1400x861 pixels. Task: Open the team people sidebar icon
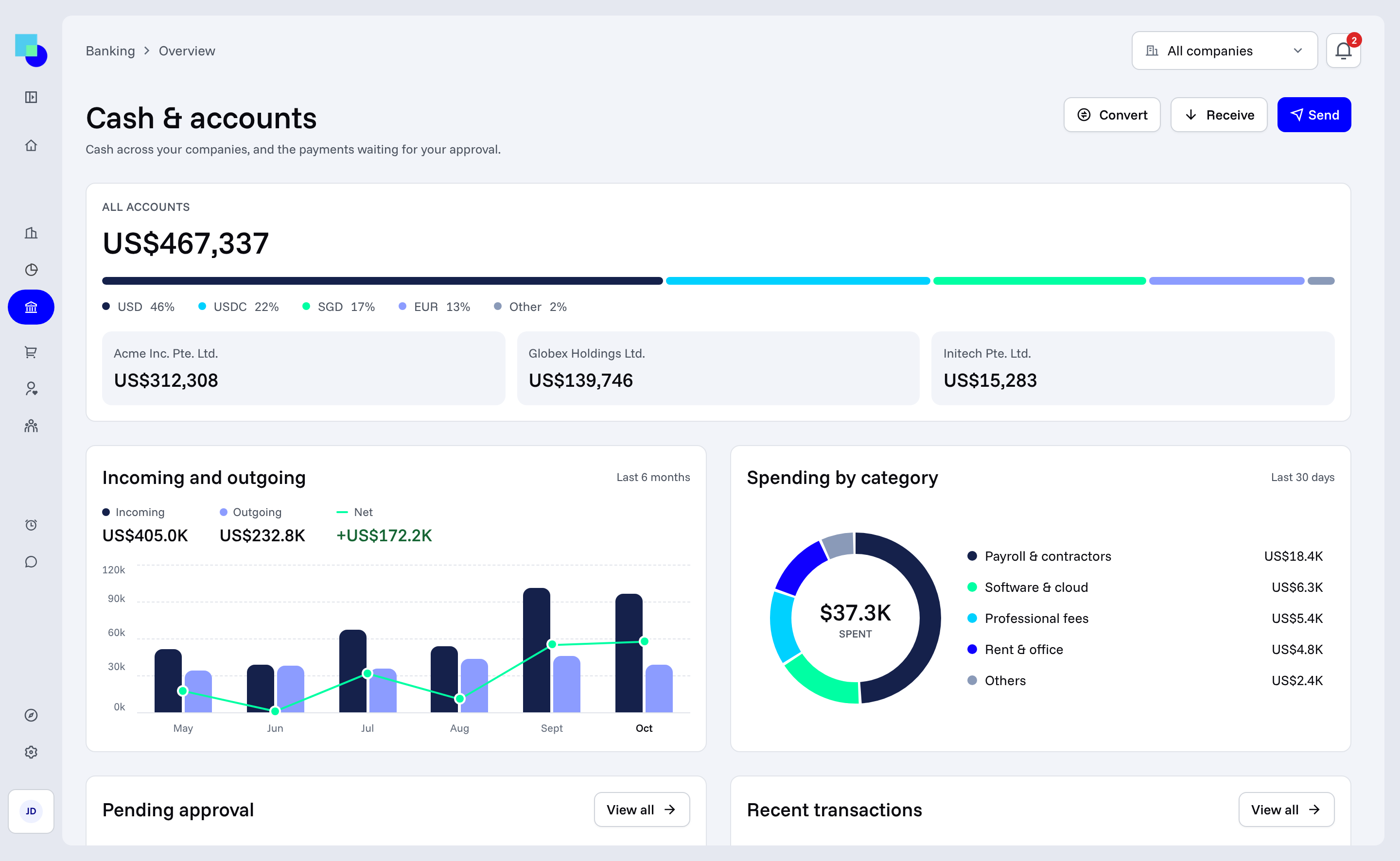31,426
